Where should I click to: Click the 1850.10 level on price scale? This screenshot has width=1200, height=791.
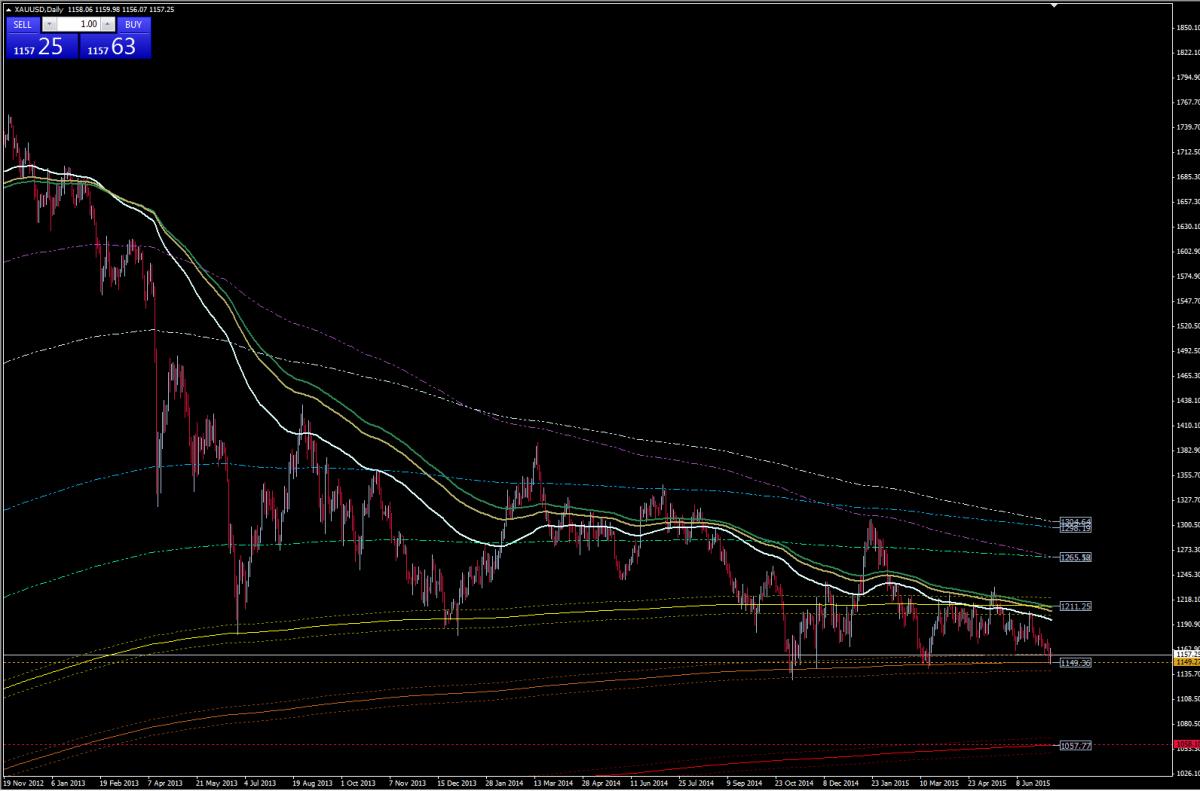coord(1183,28)
